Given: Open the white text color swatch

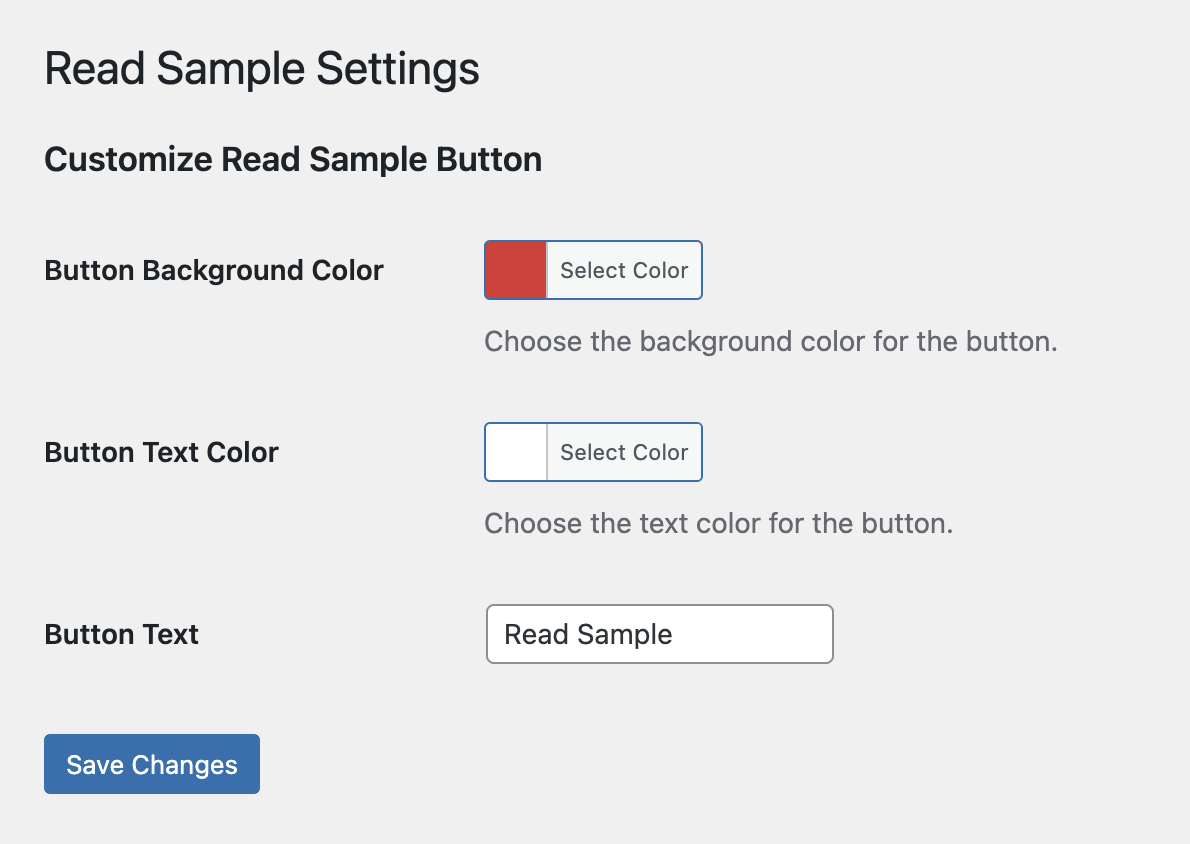Looking at the screenshot, I should tap(516, 452).
